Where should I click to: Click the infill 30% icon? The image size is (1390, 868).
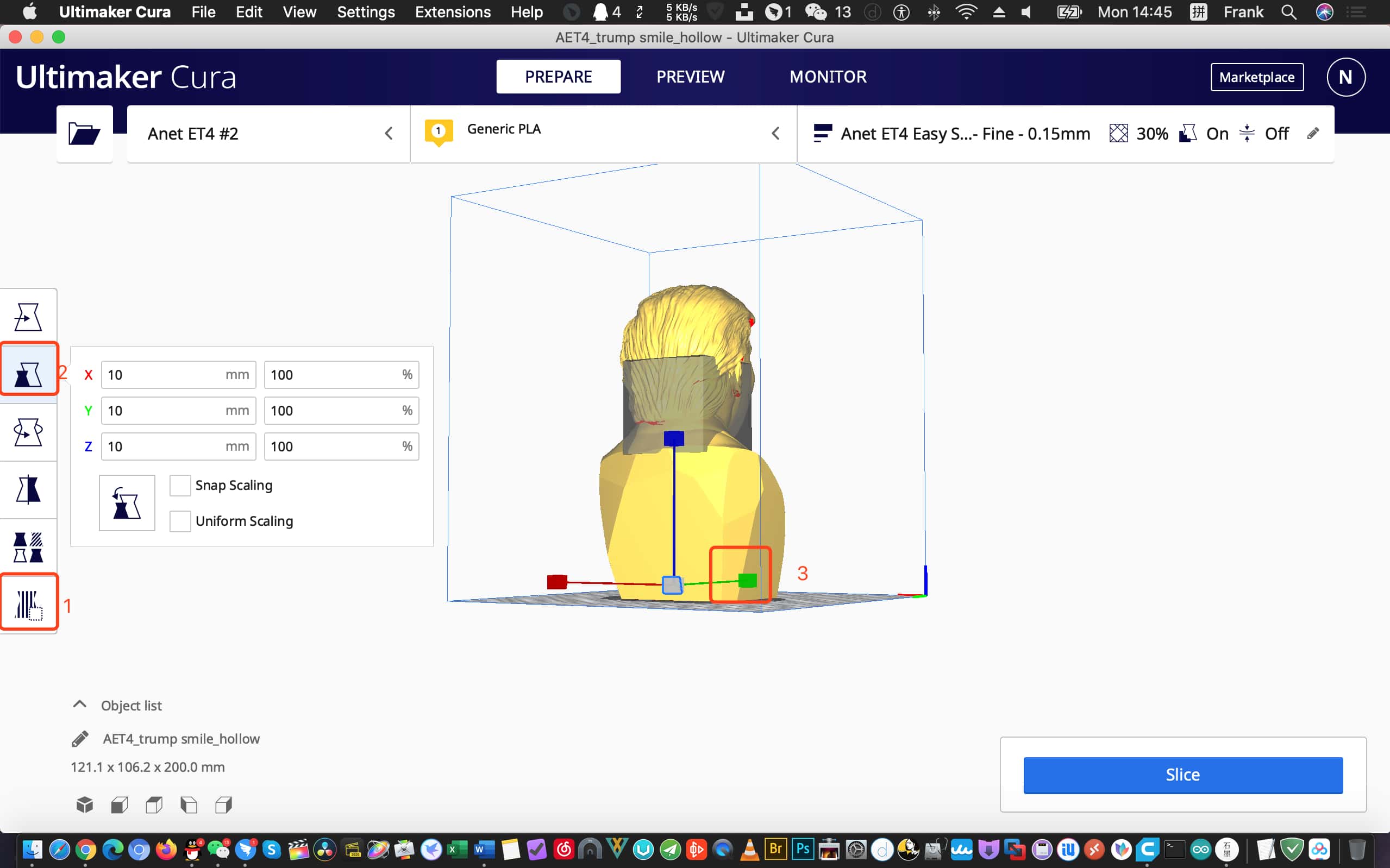(1118, 134)
